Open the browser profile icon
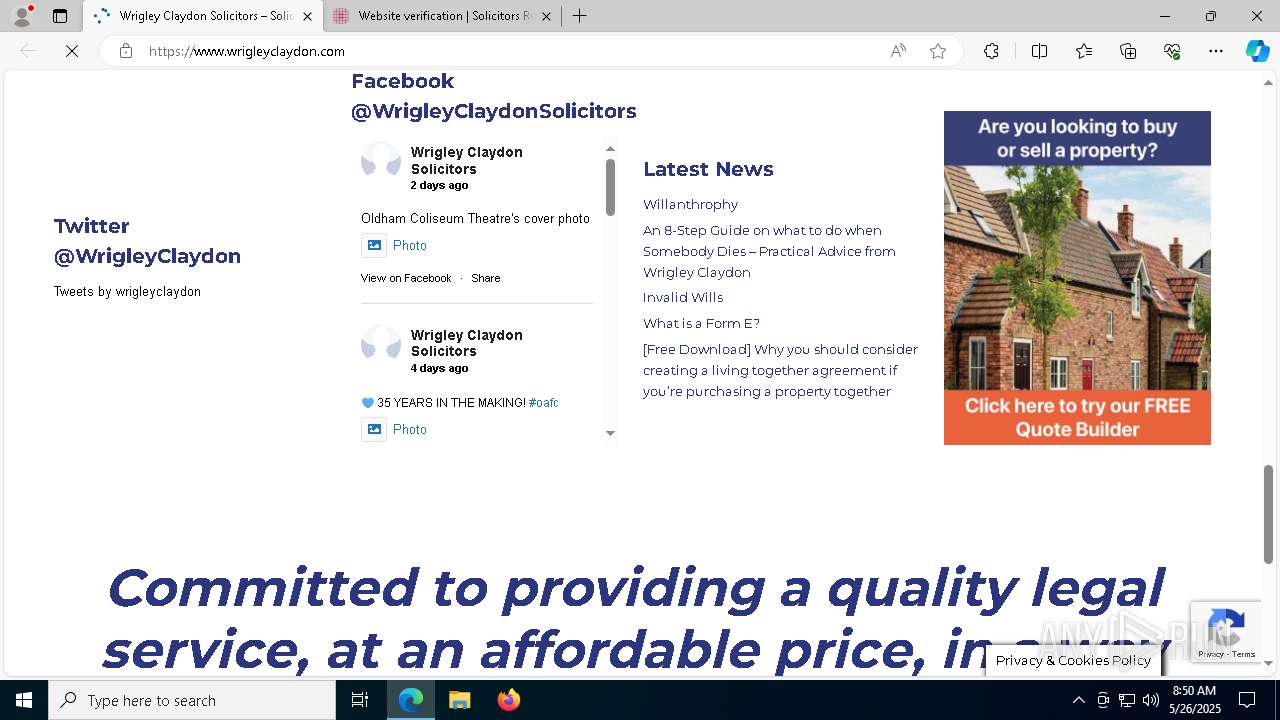Viewport: 1280px width, 720px height. pos(21,16)
